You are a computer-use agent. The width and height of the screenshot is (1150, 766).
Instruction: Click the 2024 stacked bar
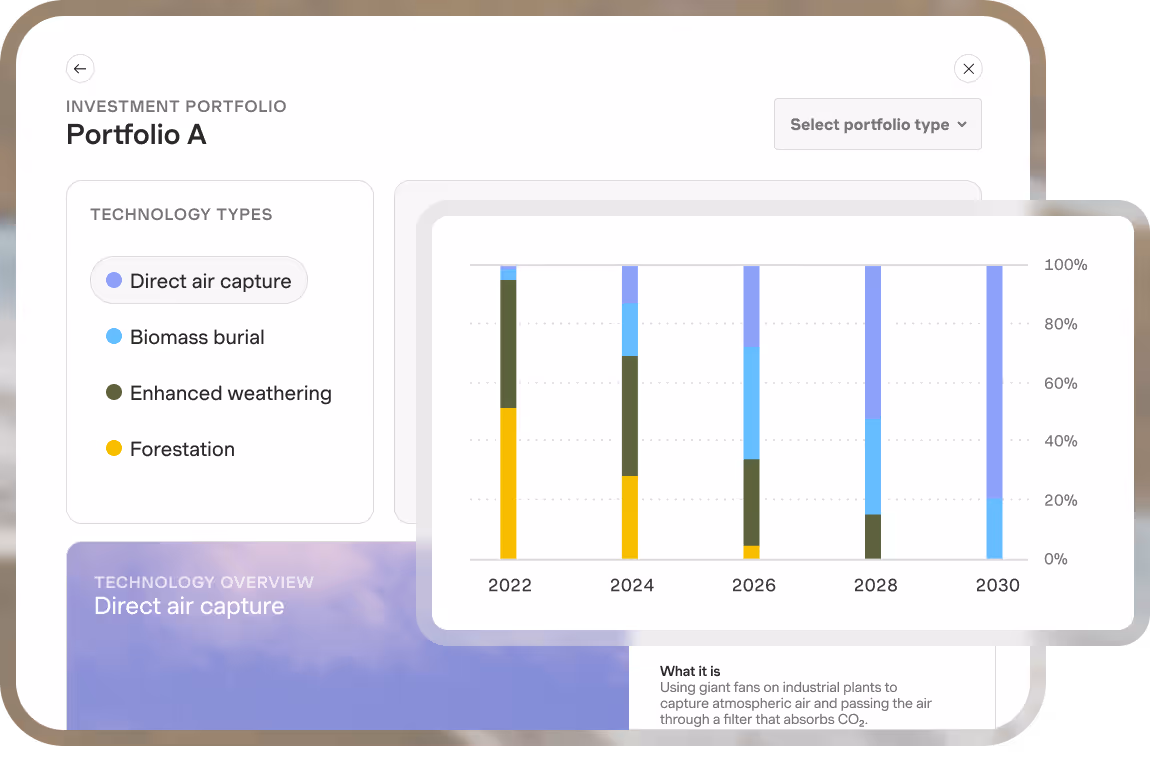click(x=630, y=412)
